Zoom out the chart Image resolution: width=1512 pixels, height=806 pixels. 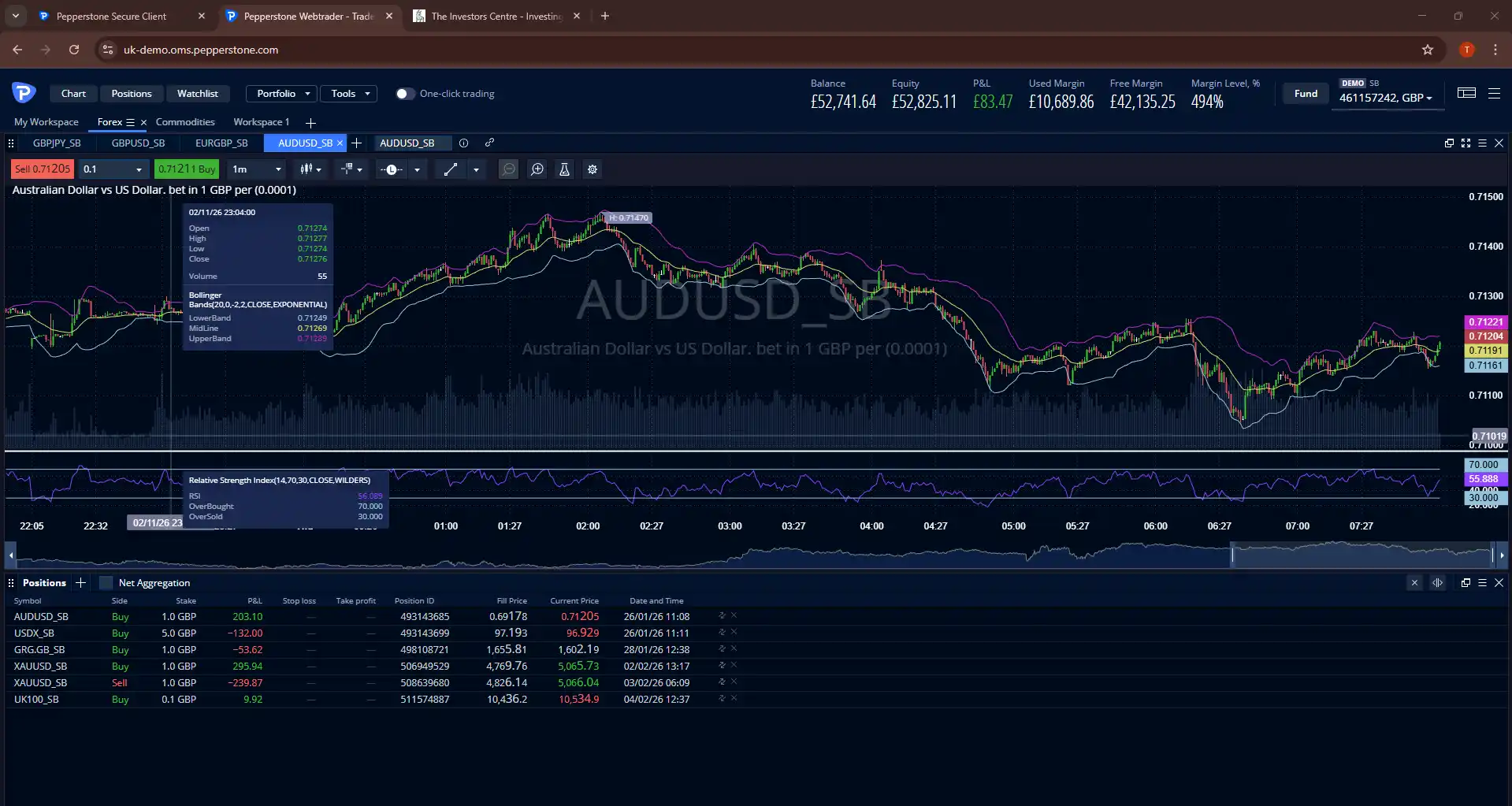pos(509,169)
